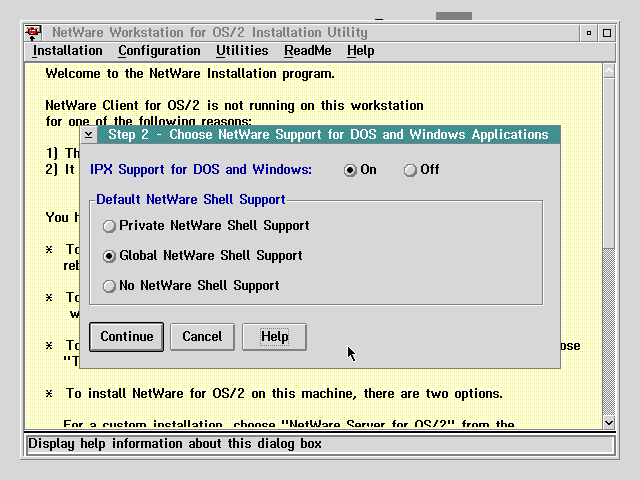
Task: Click the 'IPX Support for DOS and Windows:' label
Action: click(201, 170)
